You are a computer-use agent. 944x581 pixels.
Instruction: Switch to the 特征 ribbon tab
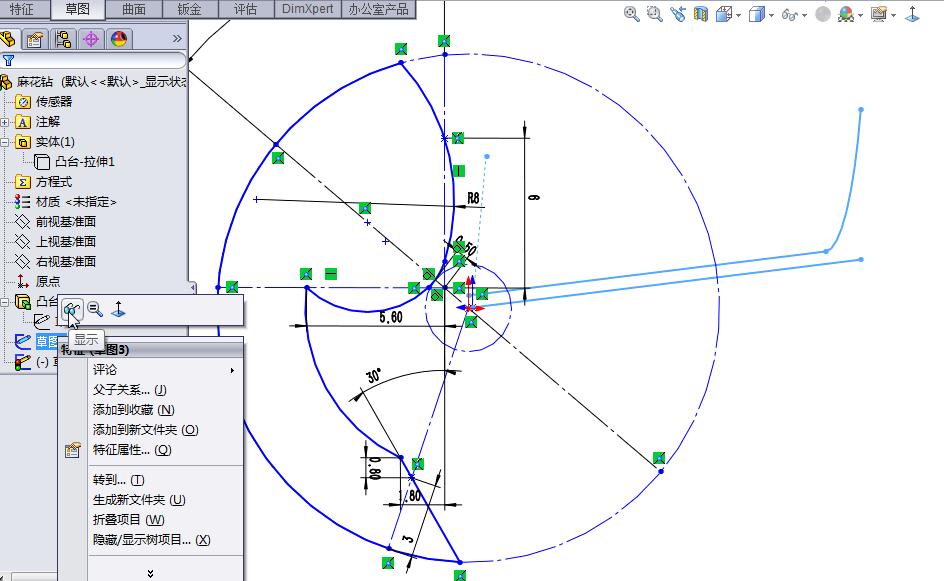pos(22,10)
